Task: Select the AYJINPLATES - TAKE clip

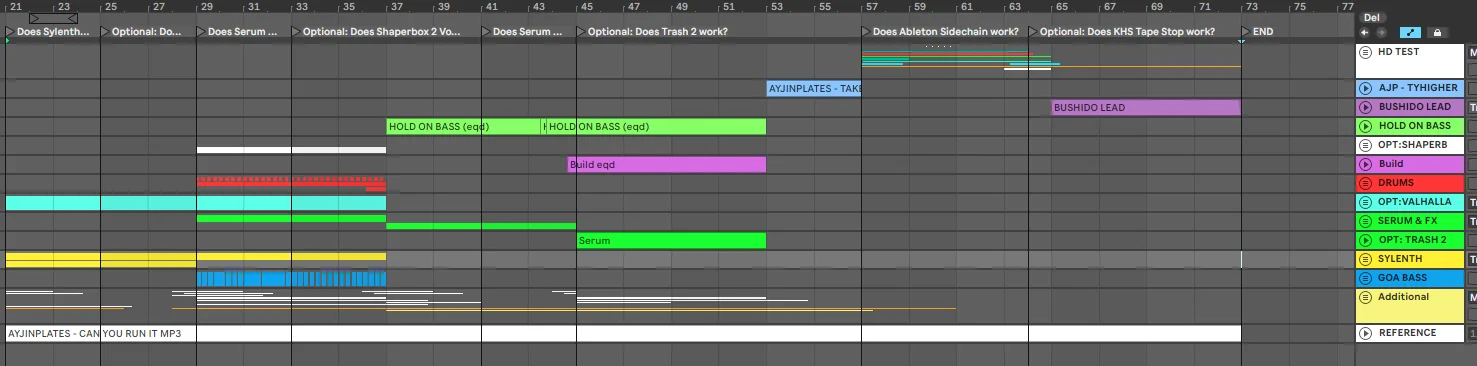Action: pos(814,89)
